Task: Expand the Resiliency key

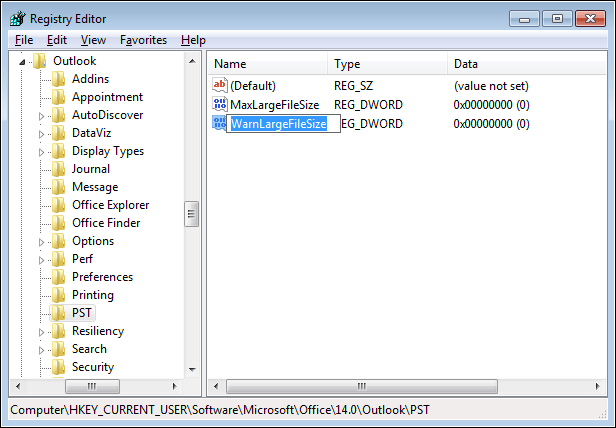Action: pos(41,332)
